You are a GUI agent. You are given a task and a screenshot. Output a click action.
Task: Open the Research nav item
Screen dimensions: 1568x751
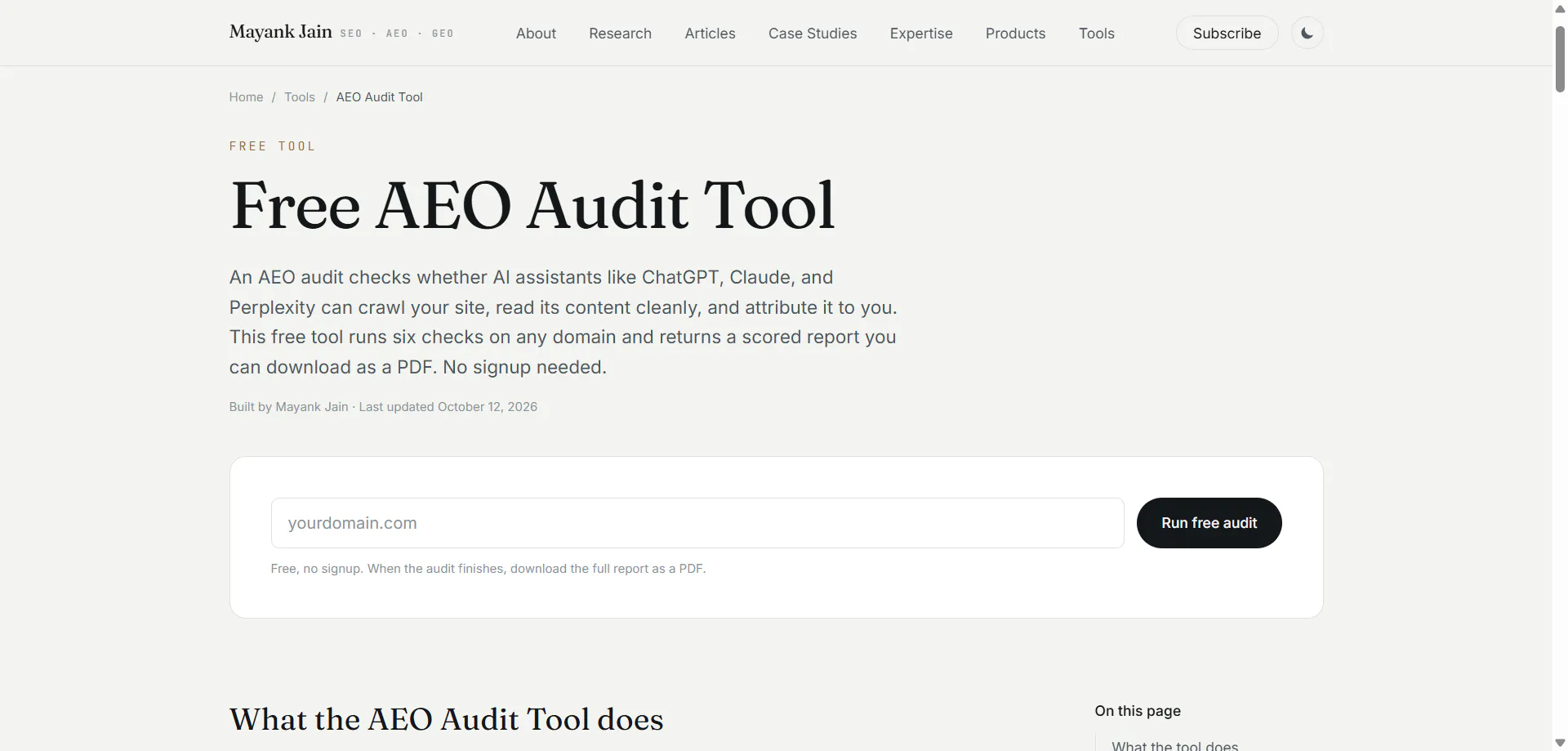[620, 34]
